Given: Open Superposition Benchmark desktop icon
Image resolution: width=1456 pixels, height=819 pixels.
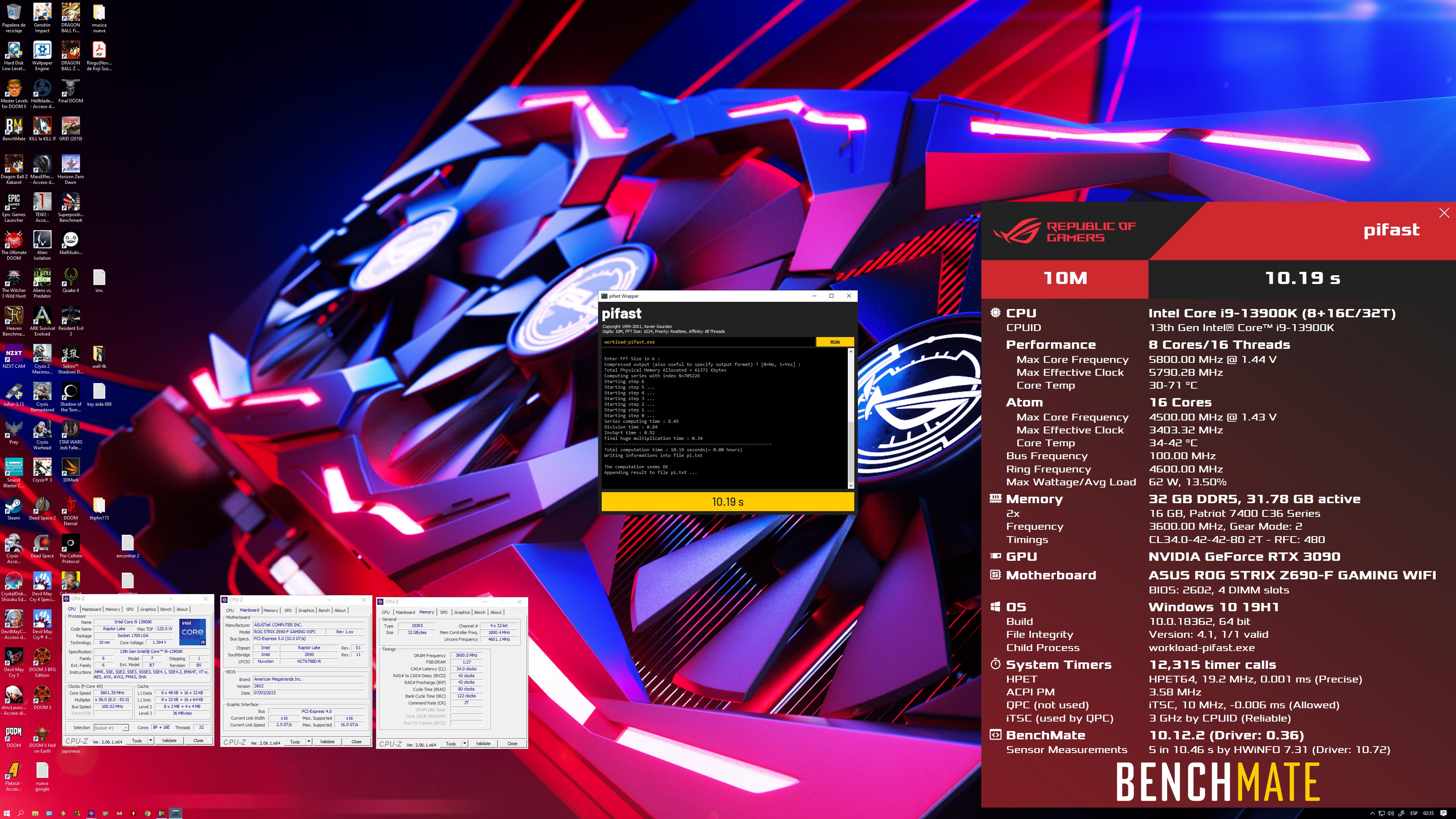Looking at the screenshot, I should (x=71, y=207).
